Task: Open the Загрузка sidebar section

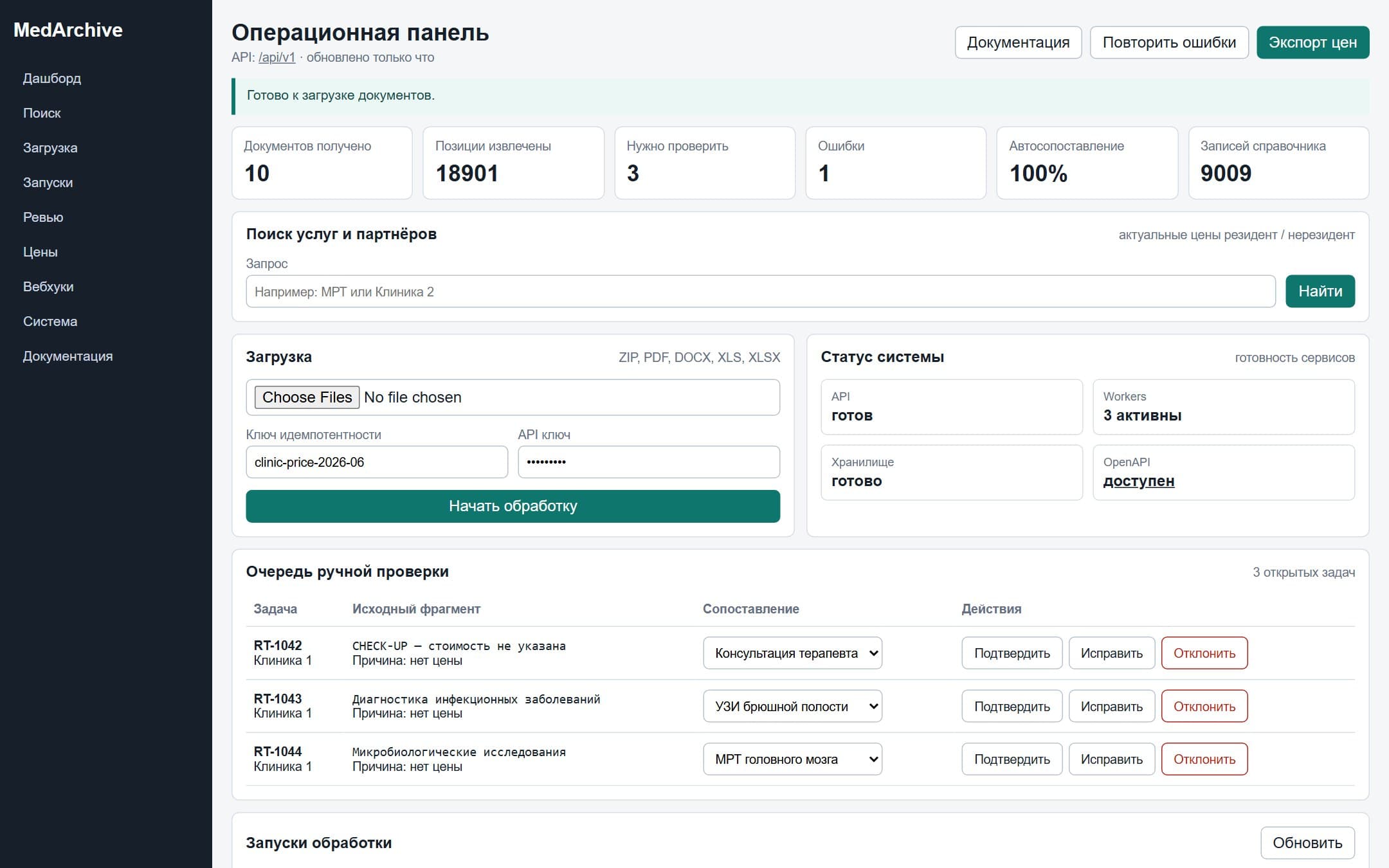Action: click(50, 148)
